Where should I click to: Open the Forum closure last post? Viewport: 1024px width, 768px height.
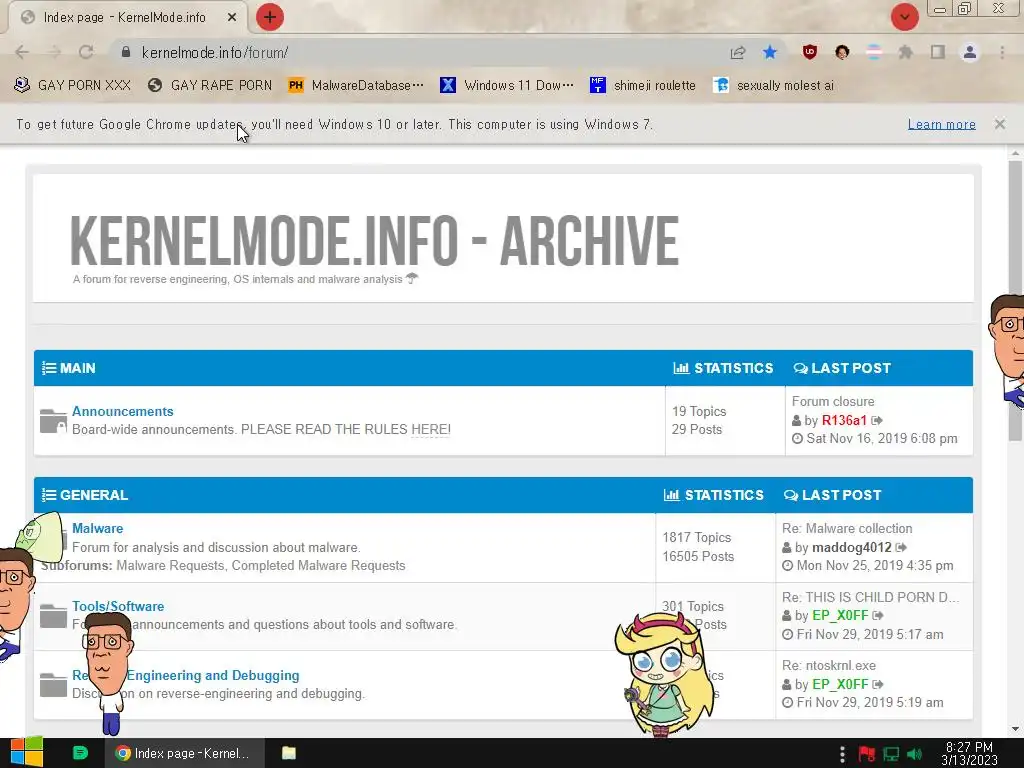click(833, 402)
